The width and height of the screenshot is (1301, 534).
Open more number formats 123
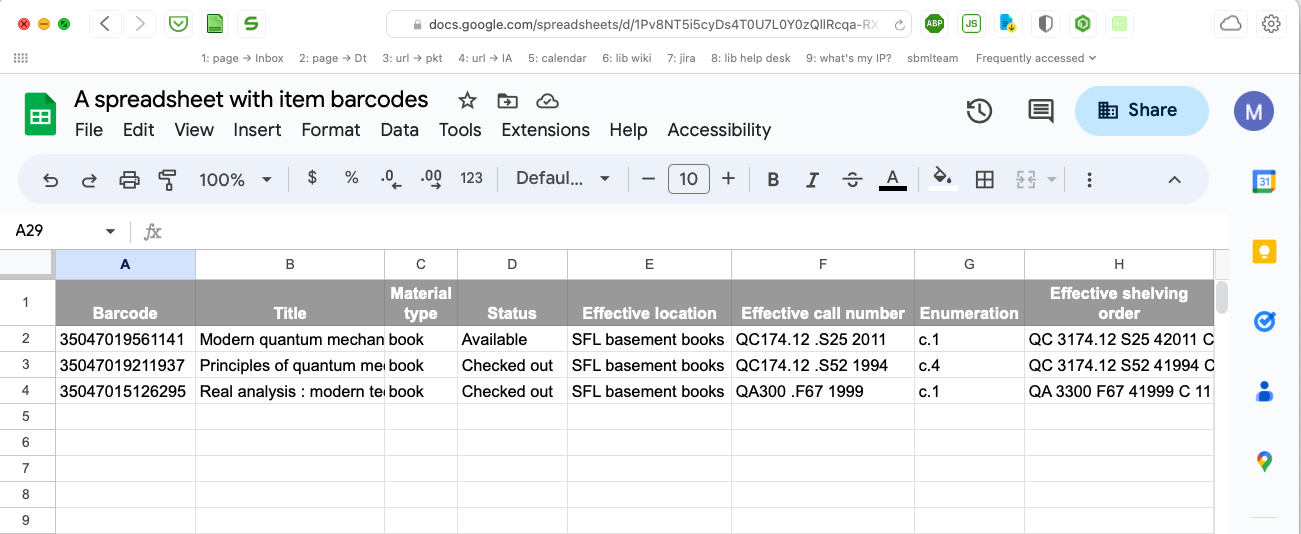(471, 178)
